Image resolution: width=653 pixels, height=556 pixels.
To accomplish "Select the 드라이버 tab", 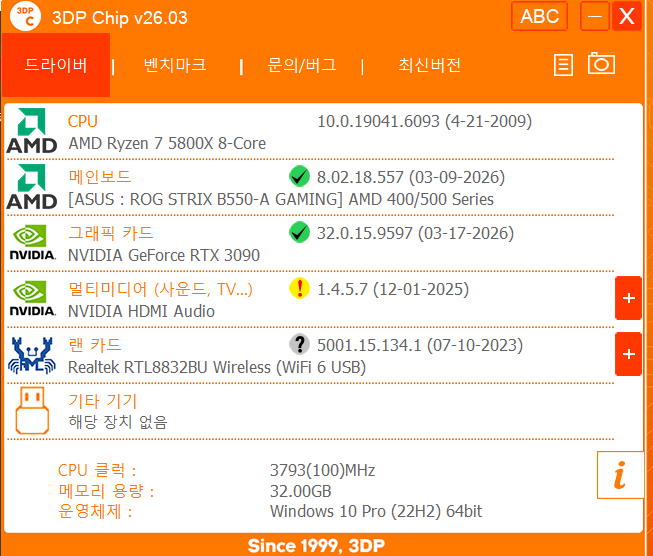I will (56, 65).
